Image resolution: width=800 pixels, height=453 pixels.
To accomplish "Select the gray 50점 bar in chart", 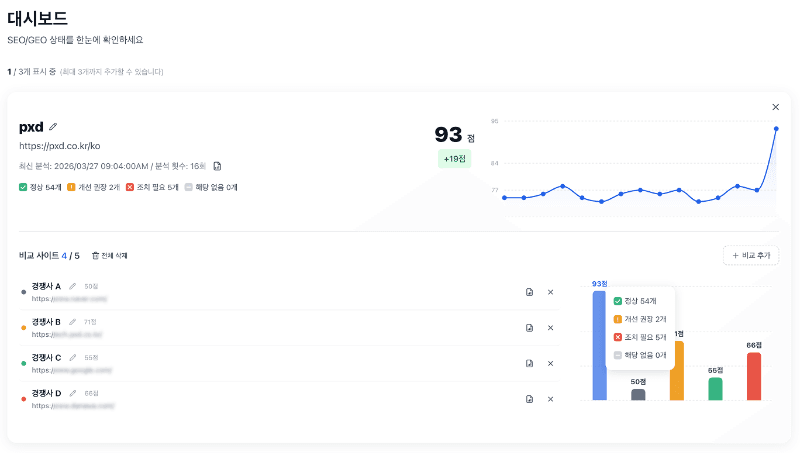I will [638, 395].
